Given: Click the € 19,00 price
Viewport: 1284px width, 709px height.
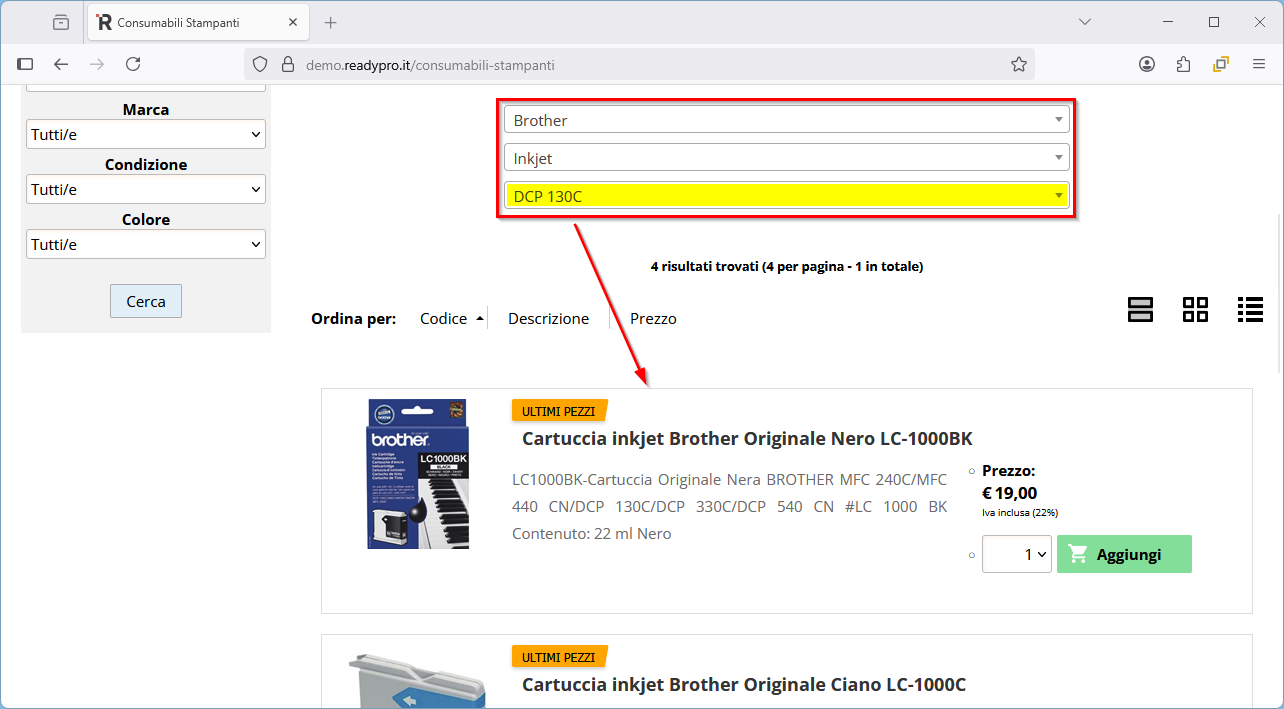Looking at the screenshot, I should pos(1009,492).
